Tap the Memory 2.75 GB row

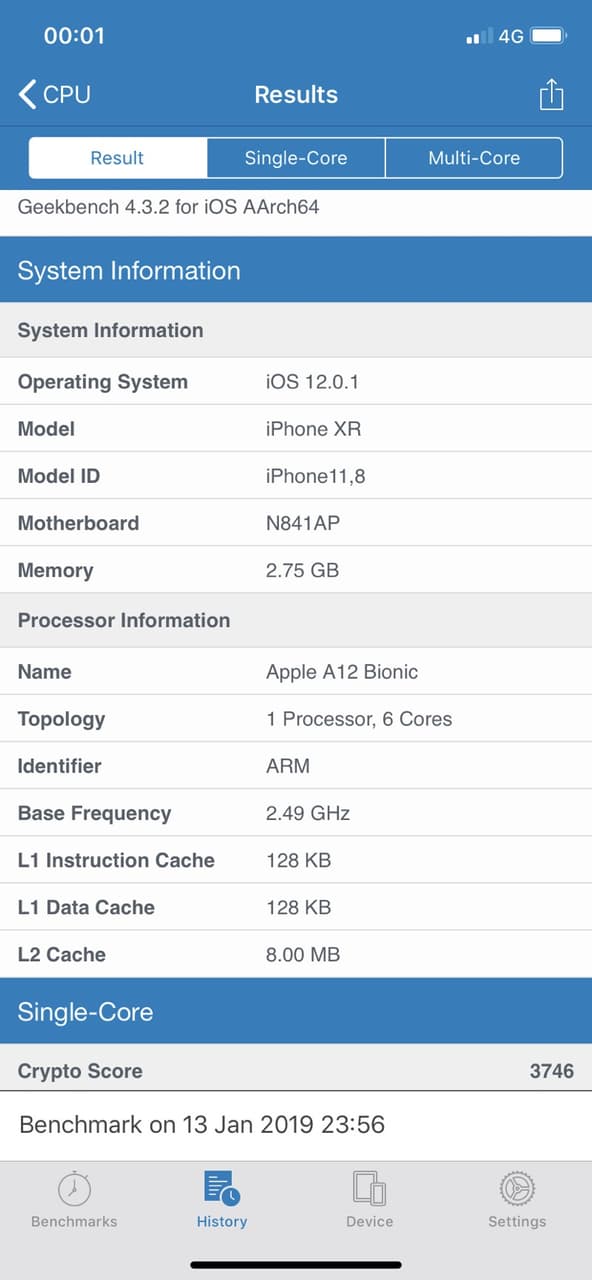[296, 570]
